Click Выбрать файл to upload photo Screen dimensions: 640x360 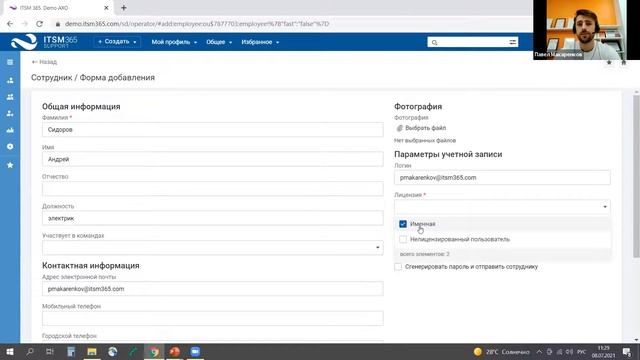[425, 128]
